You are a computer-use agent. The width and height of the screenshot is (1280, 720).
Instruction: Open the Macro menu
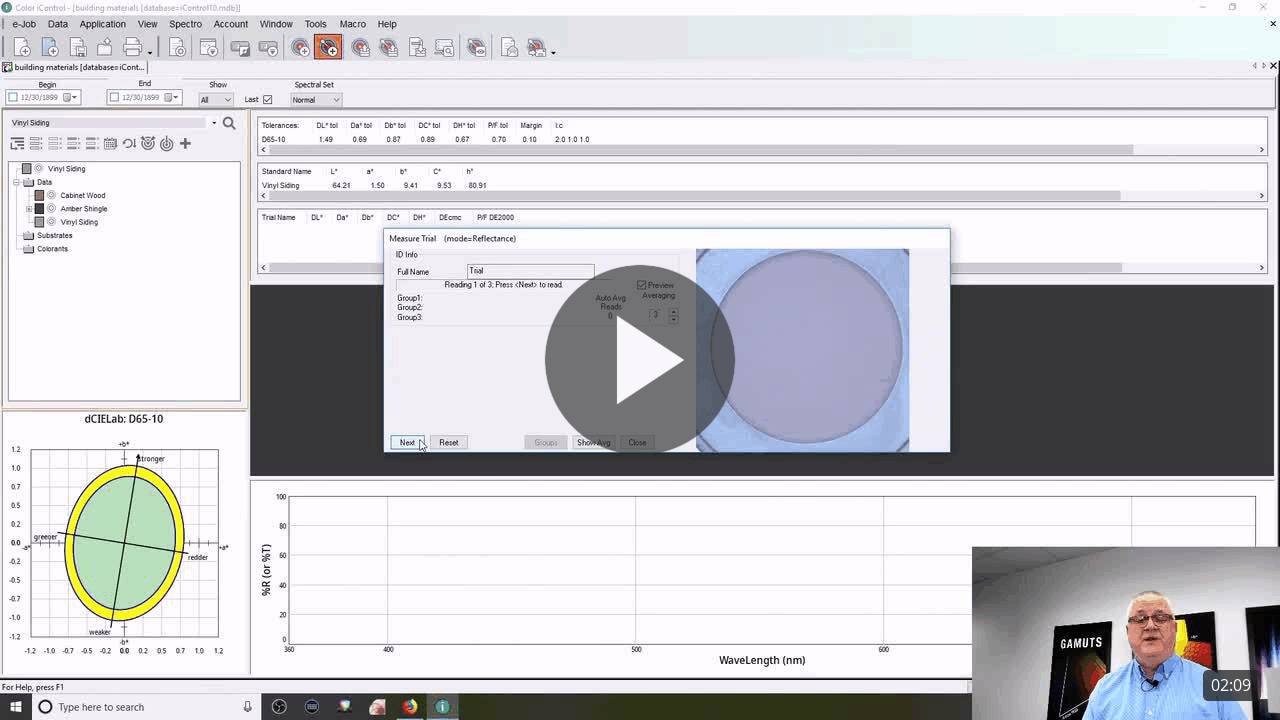[x=352, y=24]
